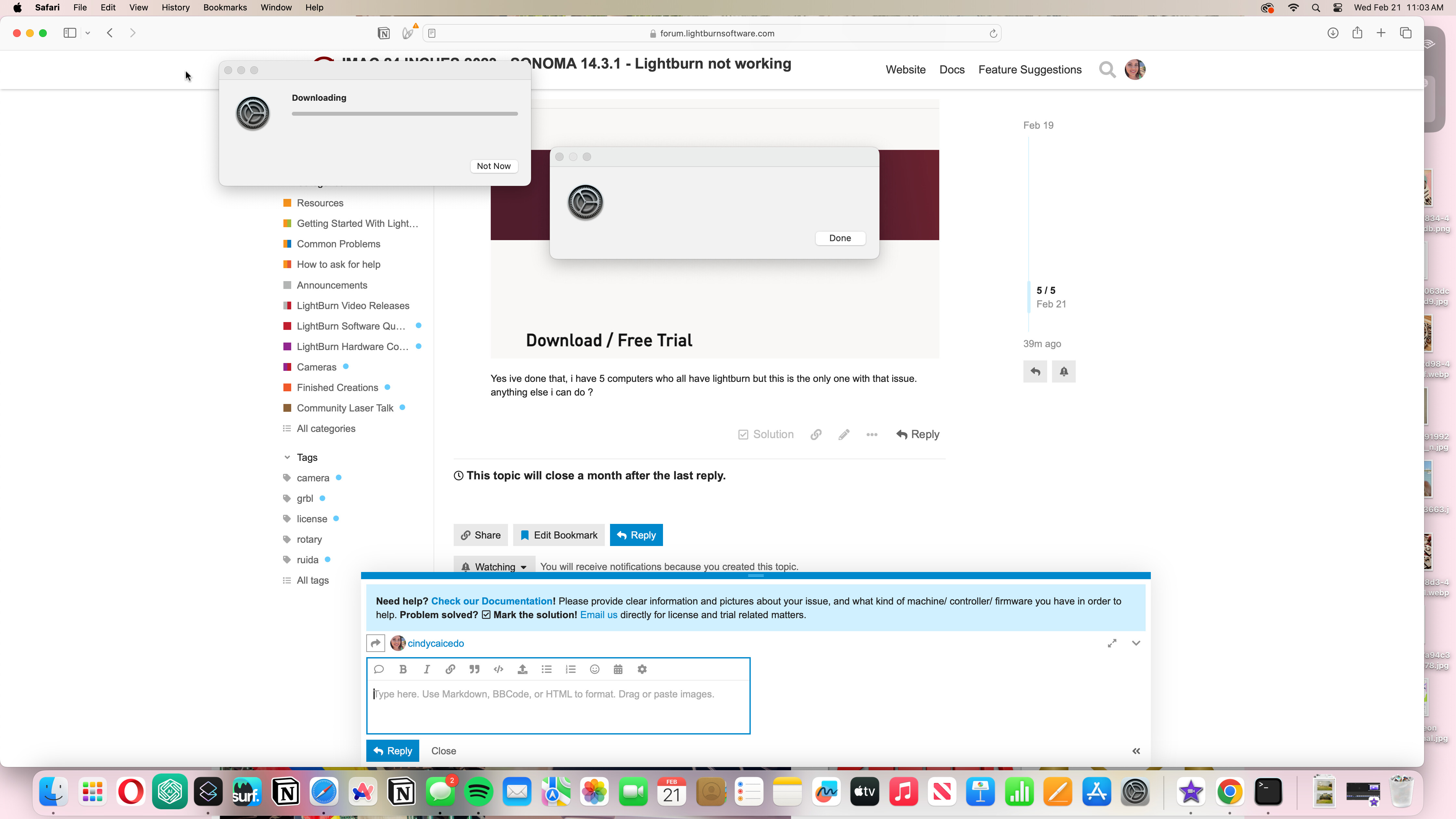
Task: Open a new Safari tab
Action: pyautogui.click(x=1381, y=33)
